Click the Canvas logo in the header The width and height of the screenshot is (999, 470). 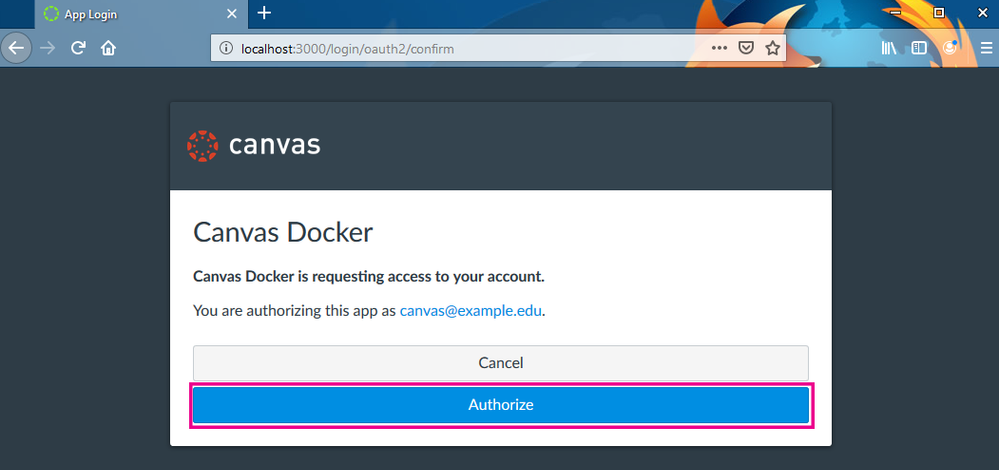click(254, 146)
